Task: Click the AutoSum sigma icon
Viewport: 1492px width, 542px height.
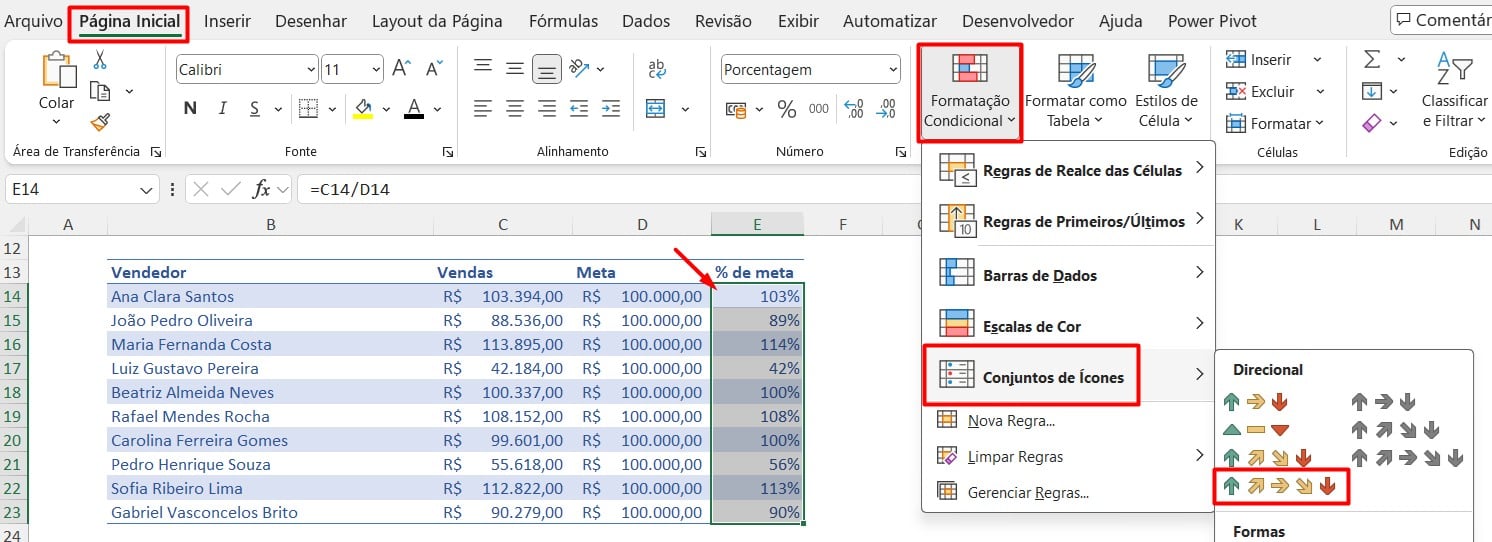Action: click(x=1372, y=60)
